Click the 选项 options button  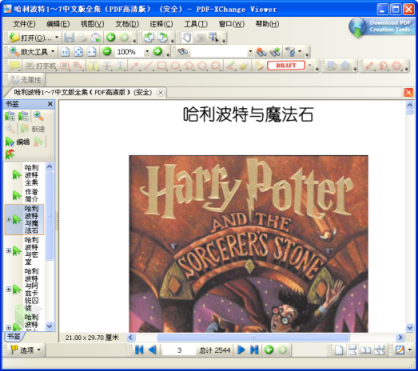(x=26, y=350)
